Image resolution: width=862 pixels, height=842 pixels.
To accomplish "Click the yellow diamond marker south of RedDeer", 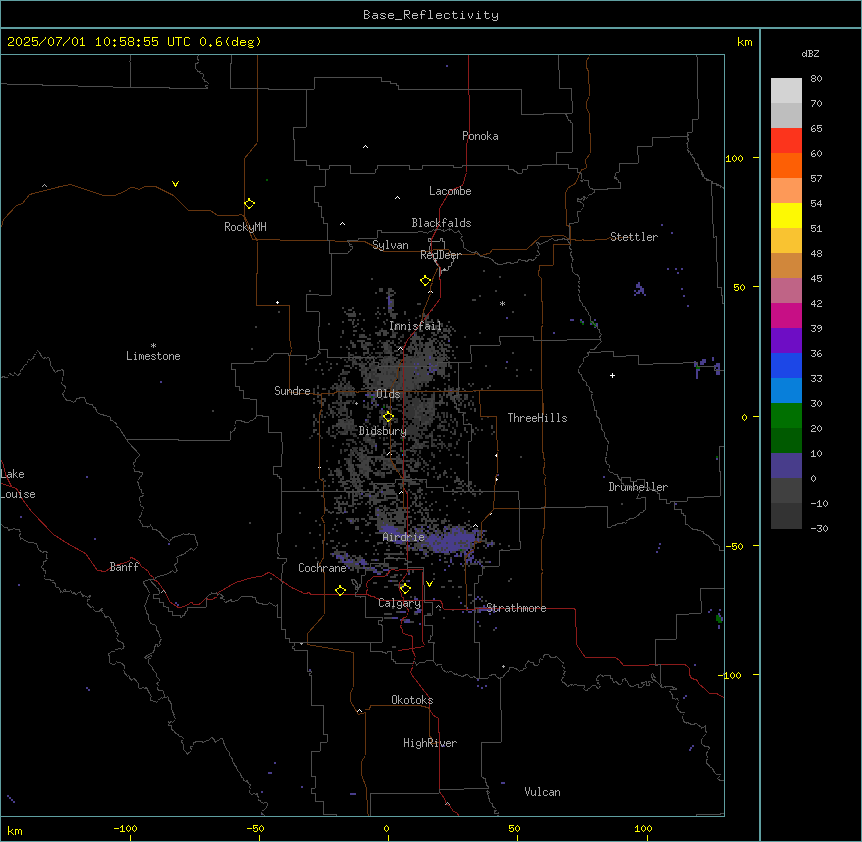I will click(425, 281).
